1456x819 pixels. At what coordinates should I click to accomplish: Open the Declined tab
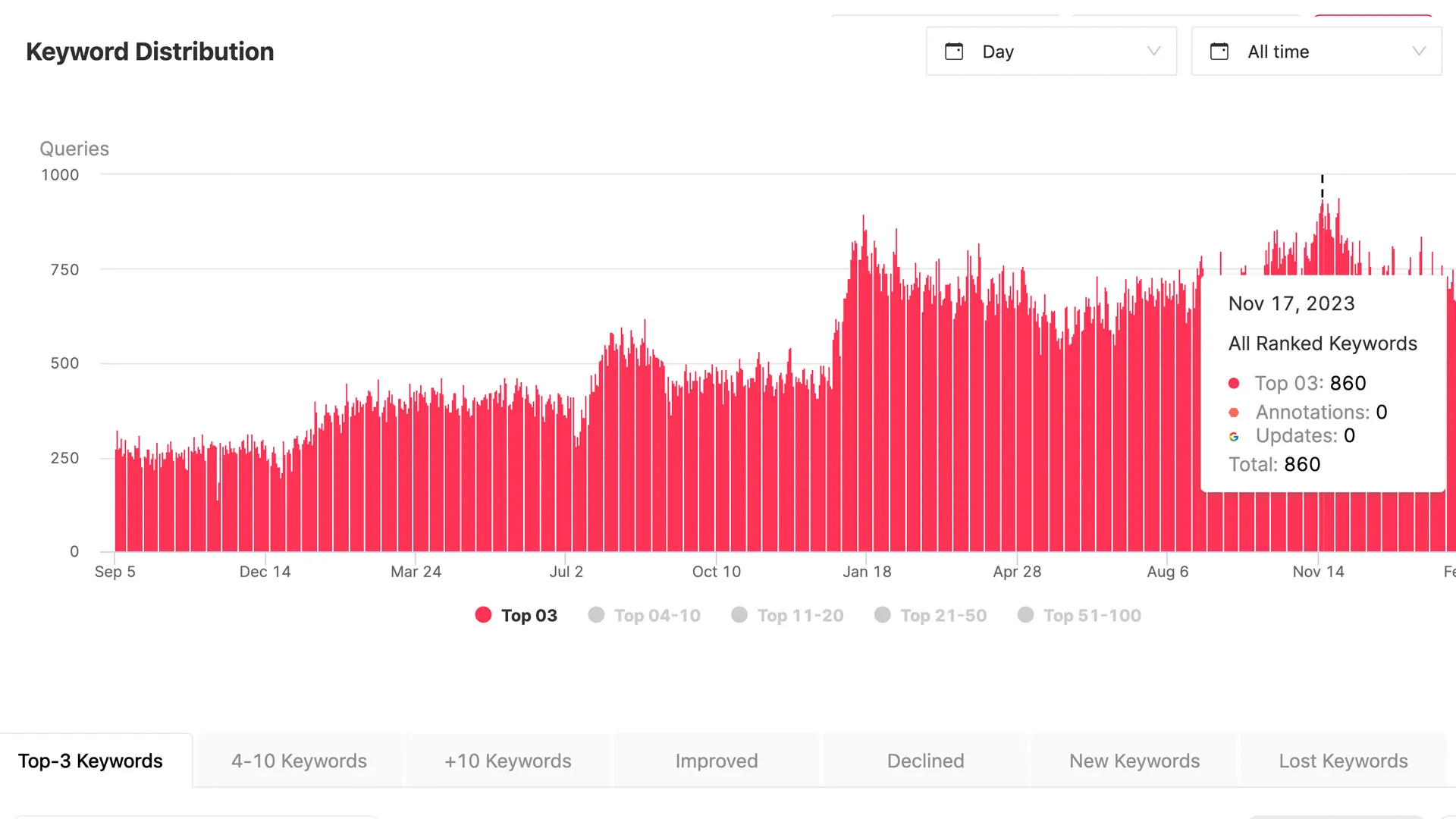[925, 761]
